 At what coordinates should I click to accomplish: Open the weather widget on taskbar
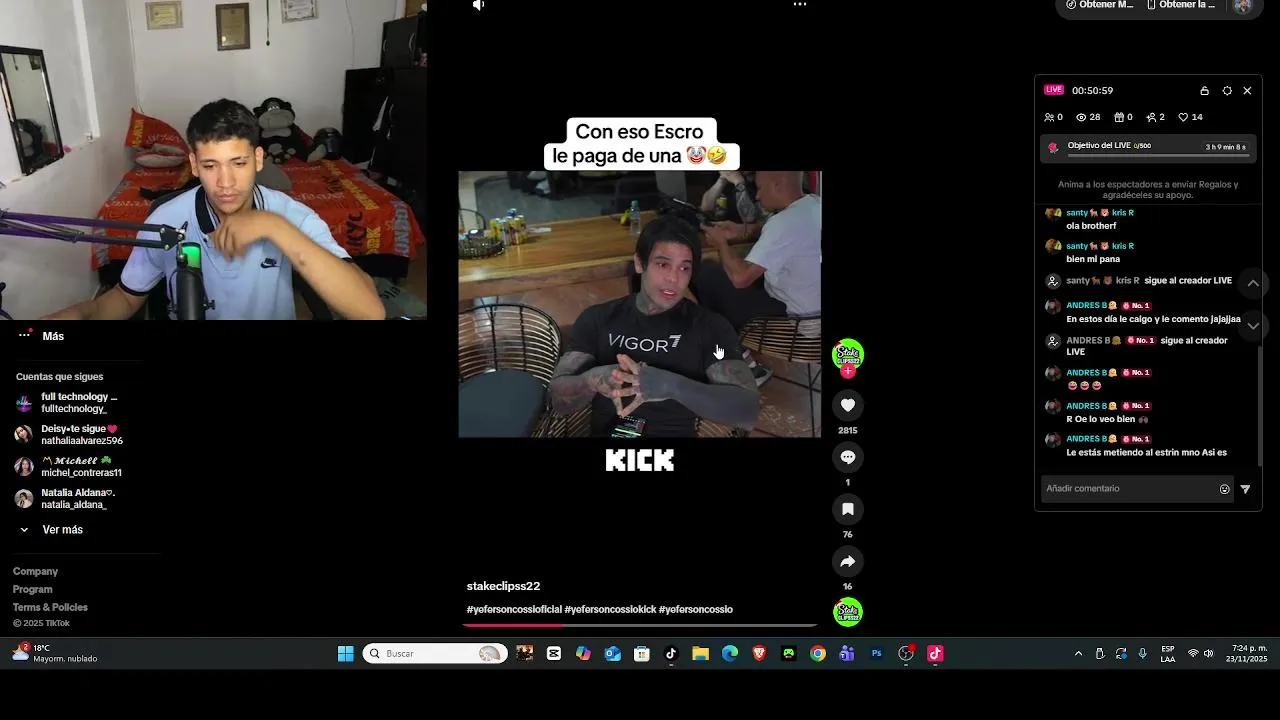(54, 654)
